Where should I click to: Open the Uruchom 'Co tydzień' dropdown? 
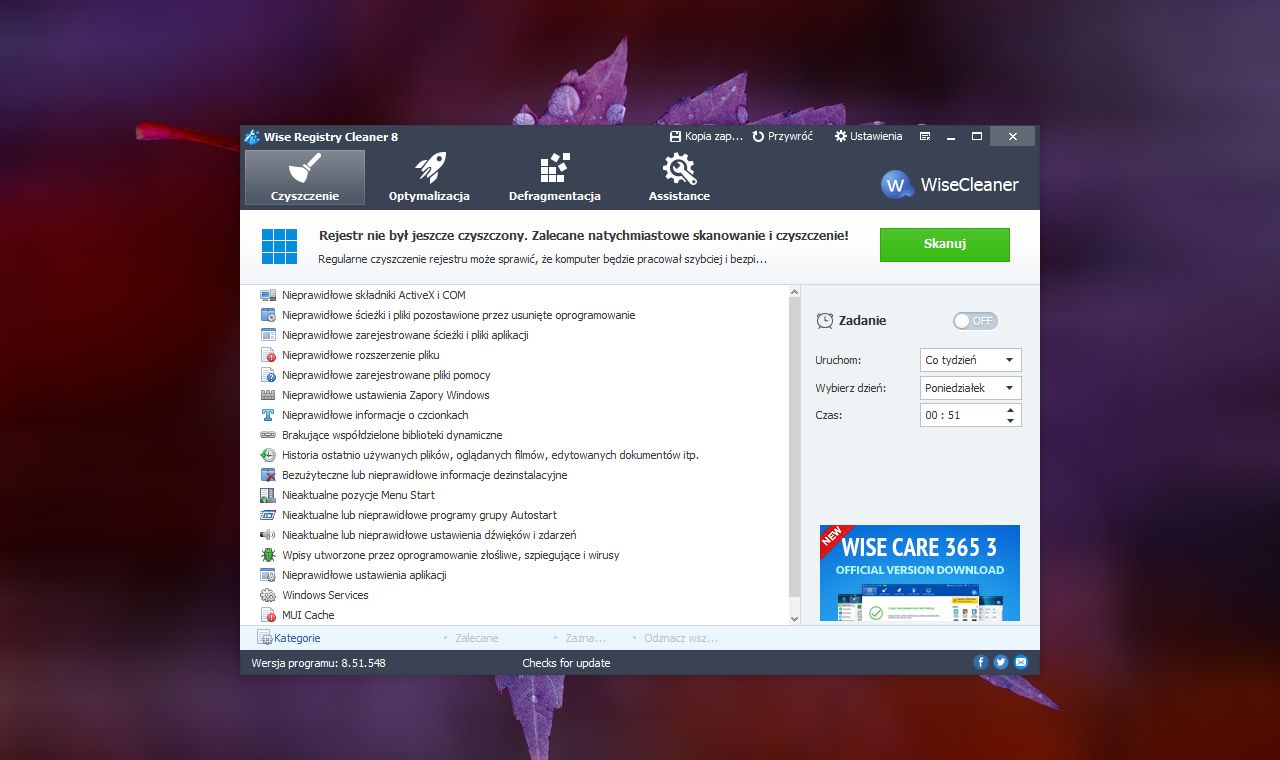[x=970, y=360]
